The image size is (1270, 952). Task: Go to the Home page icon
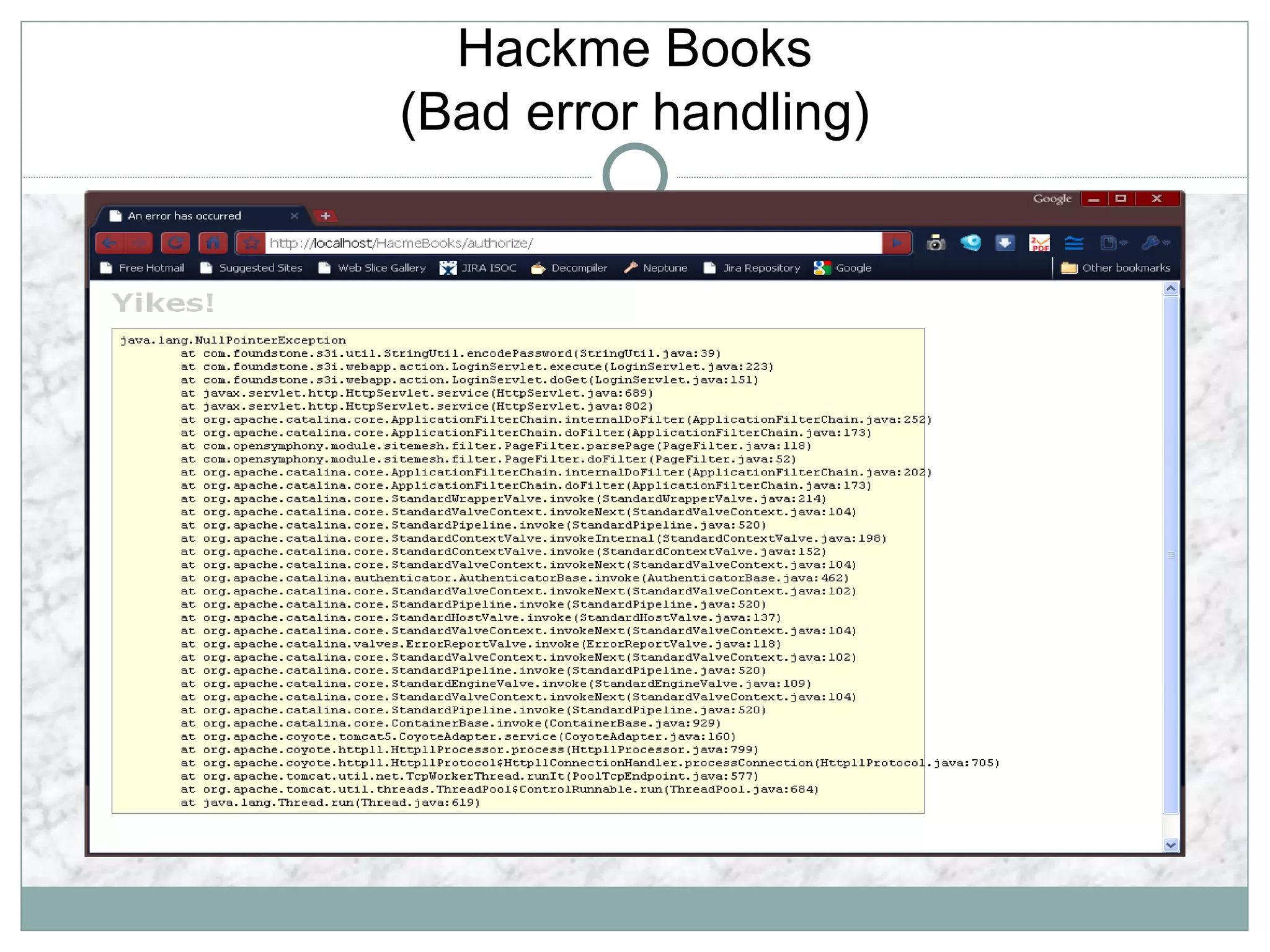tap(213, 243)
